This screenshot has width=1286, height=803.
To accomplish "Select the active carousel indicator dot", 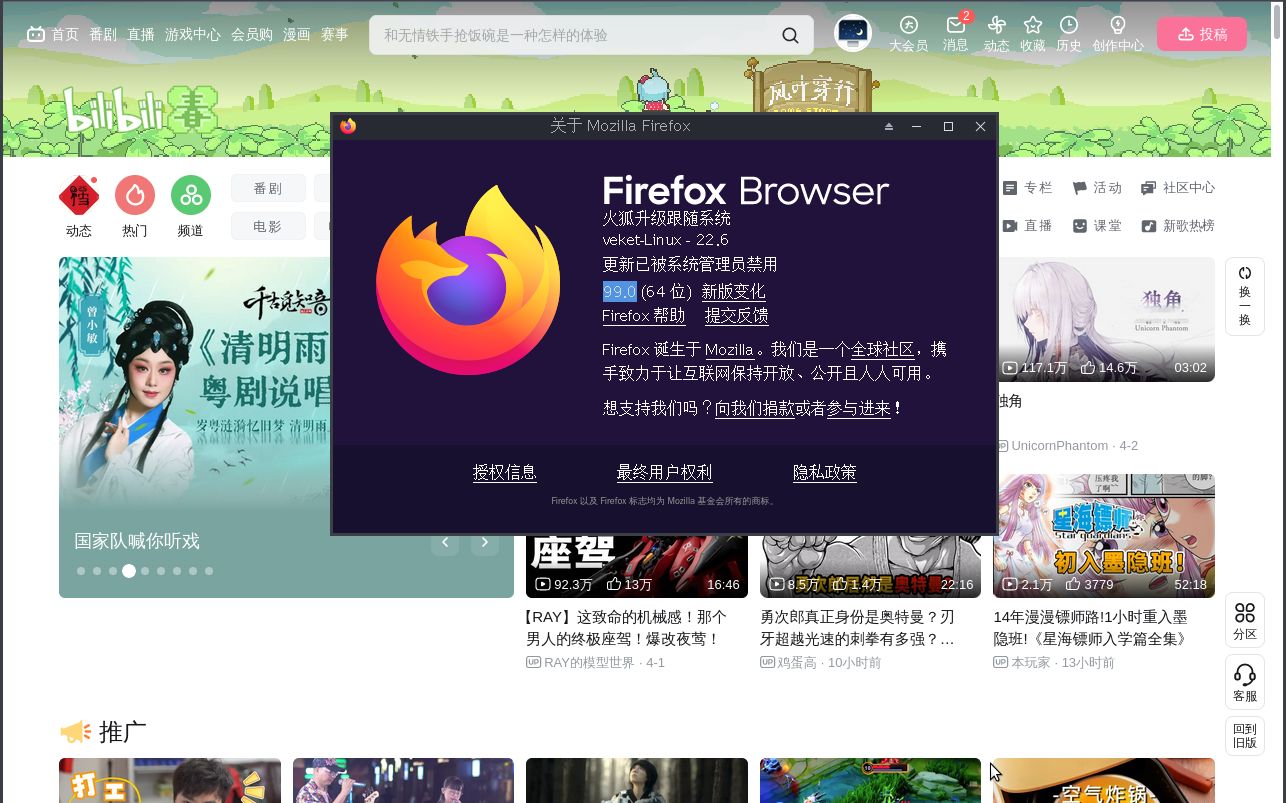I will coord(129,571).
